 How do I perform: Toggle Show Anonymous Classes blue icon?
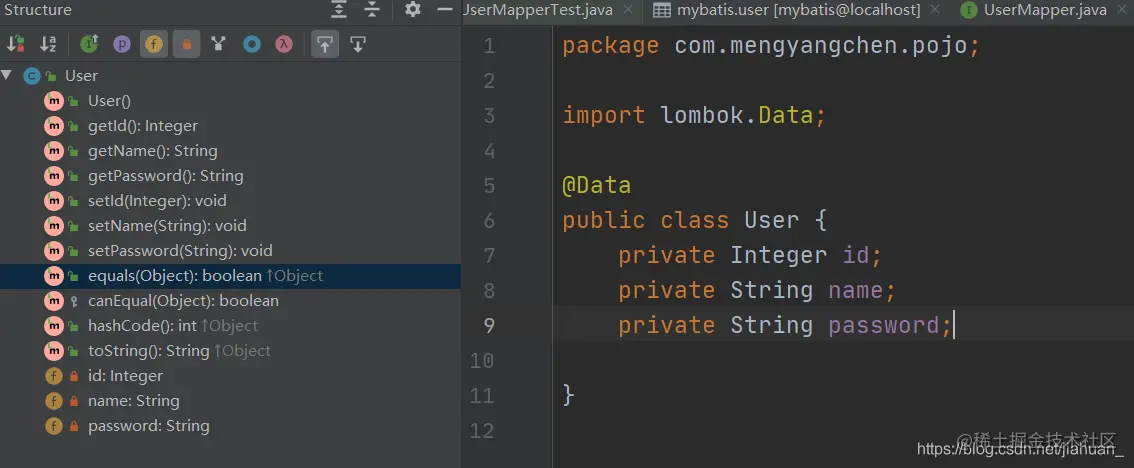[251, 44]
